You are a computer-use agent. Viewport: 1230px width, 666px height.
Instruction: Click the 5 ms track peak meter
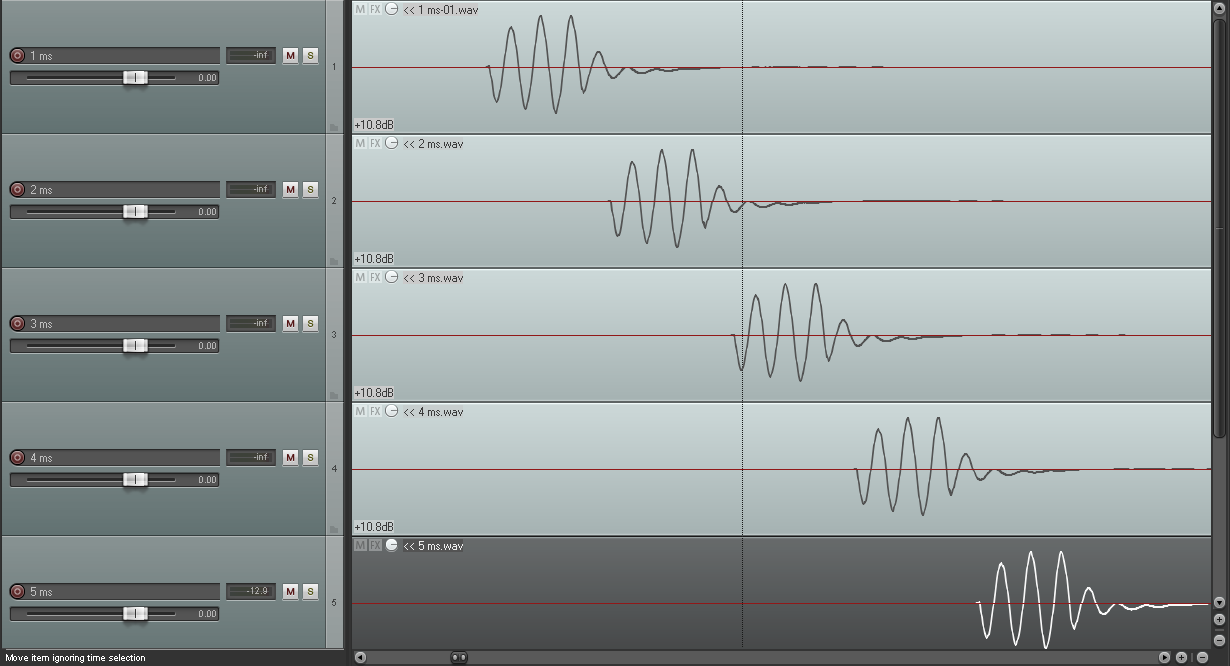tap(251, 592)
